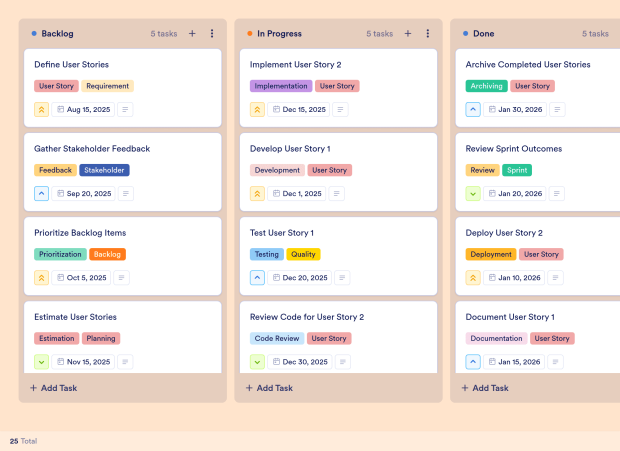Open the Jan 10, 2026 due date
The width and height of the screenshot is (620, 451).
point(514,278)
